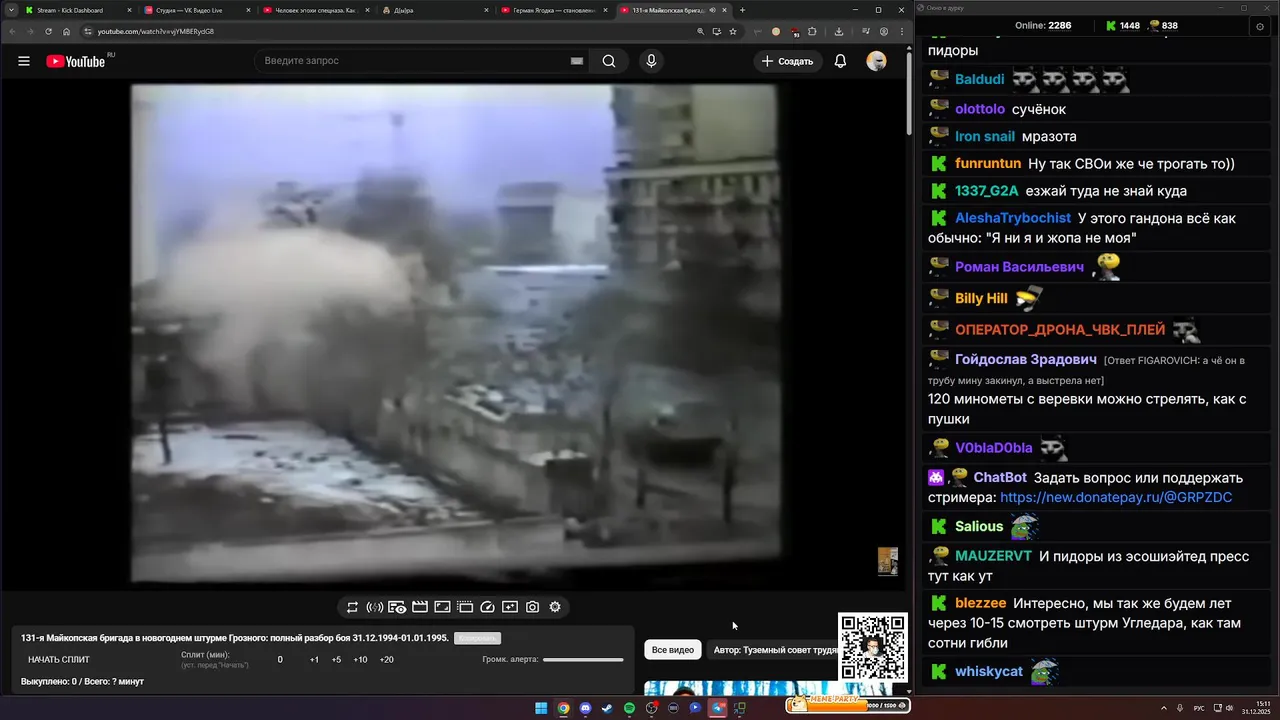Switch to the 'Студия — VK Видео Live' tab
This screenshot has width=1280, height=720.
(x=196, y=10)
